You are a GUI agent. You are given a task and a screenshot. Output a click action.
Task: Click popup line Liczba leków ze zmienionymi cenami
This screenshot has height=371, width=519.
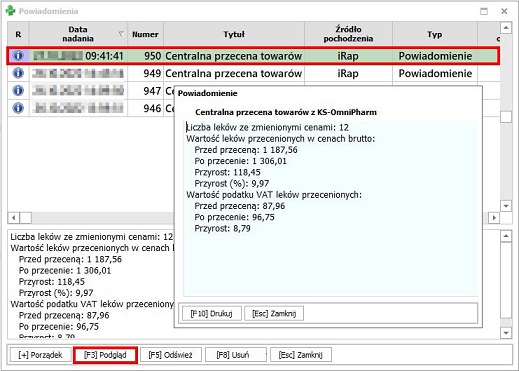click(267, 127)
